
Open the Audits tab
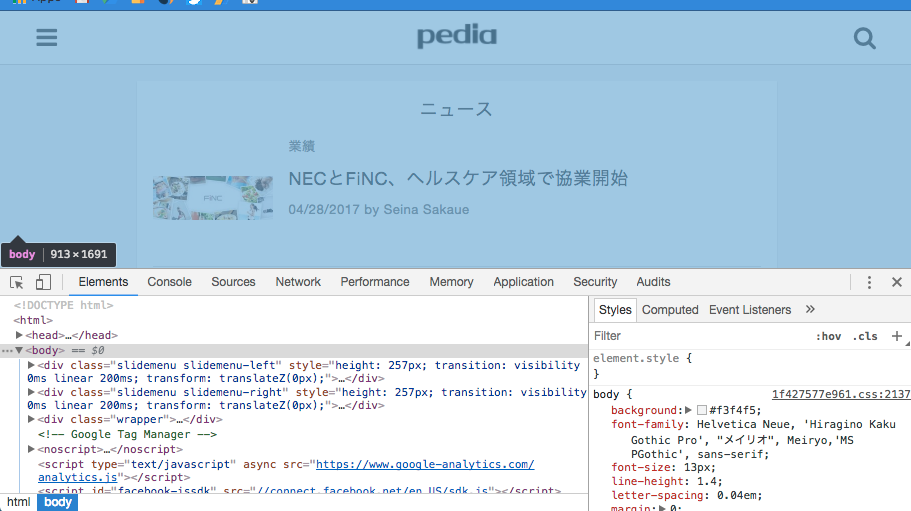coord(653,282)
